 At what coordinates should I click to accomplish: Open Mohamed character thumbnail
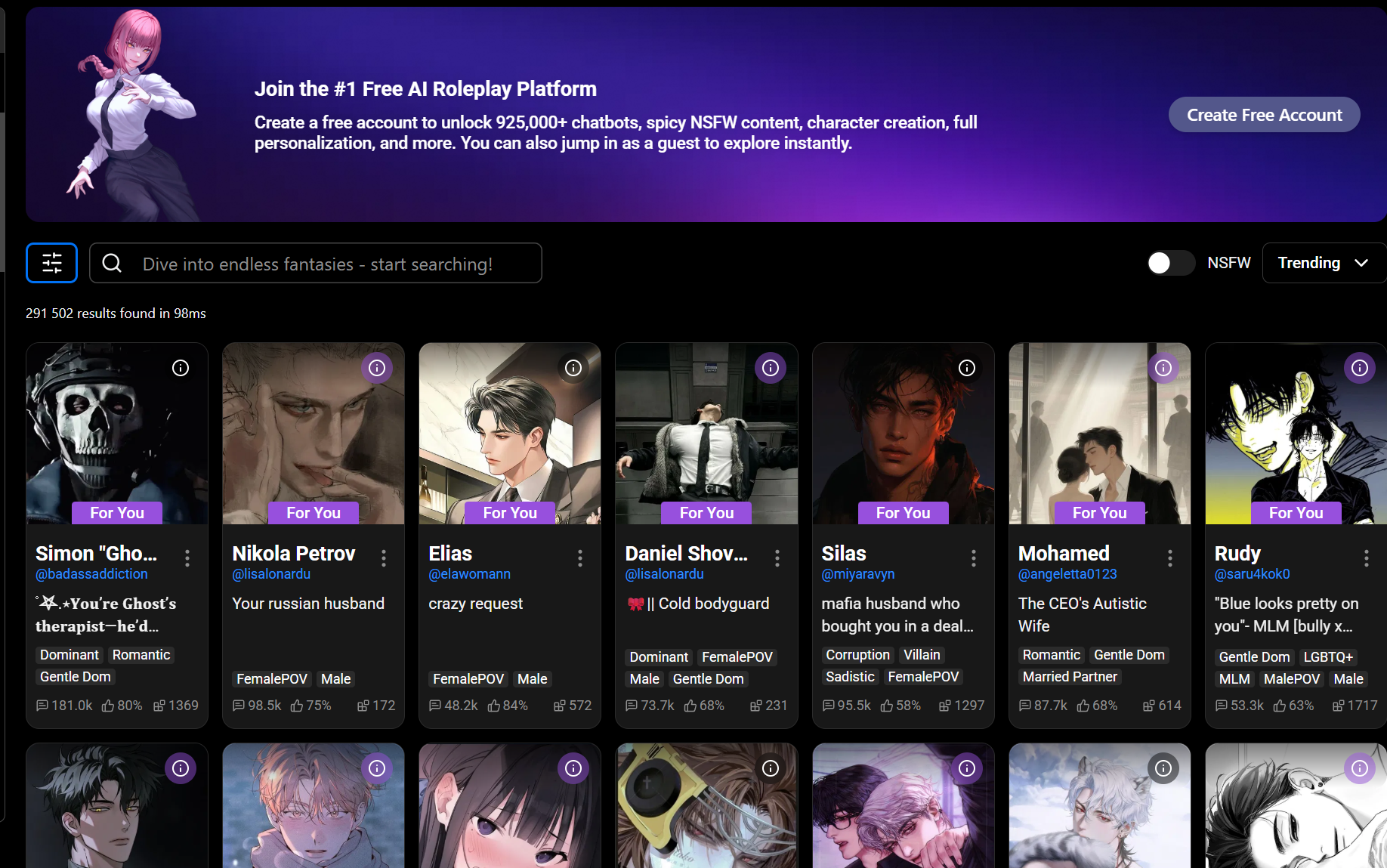1100,434
